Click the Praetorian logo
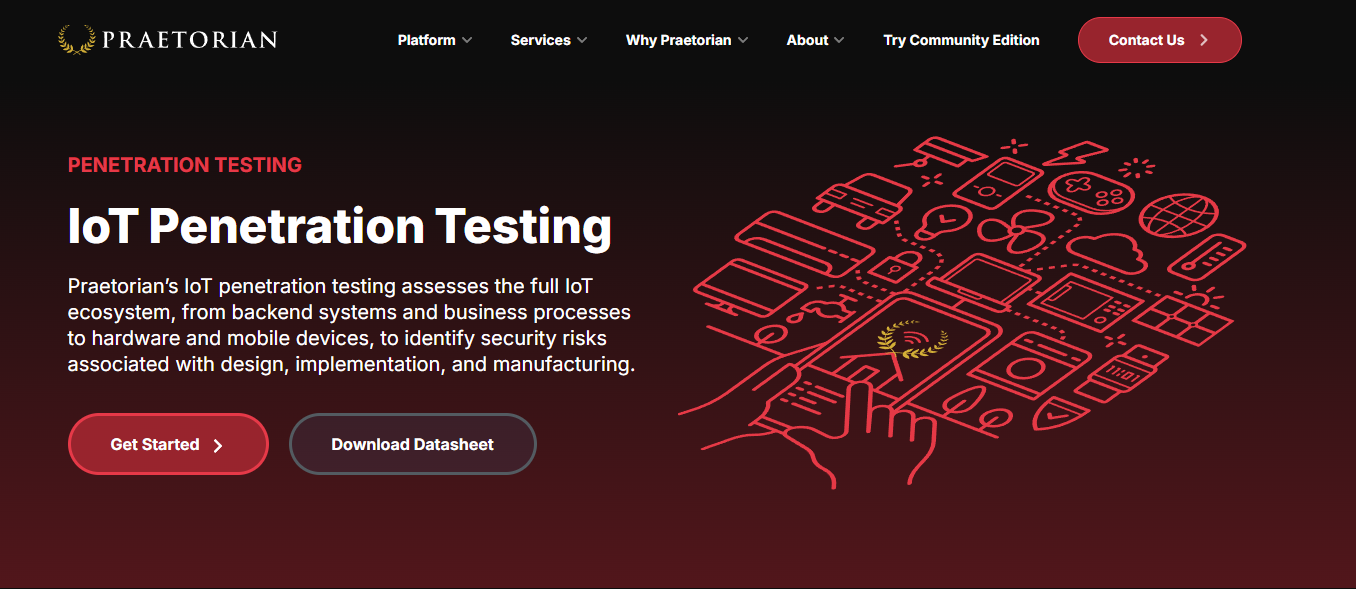This screenshot has width=1356, height=589. 167,40
